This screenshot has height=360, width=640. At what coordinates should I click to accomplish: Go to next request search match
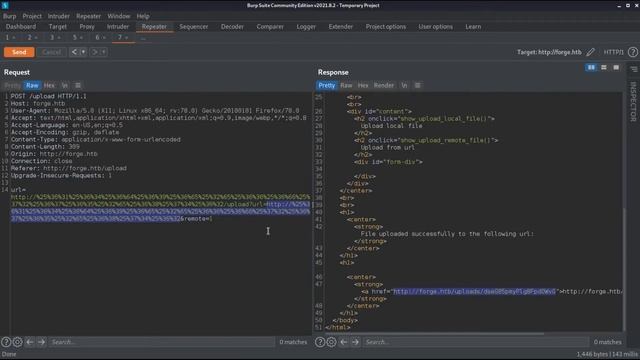[41, 342]
